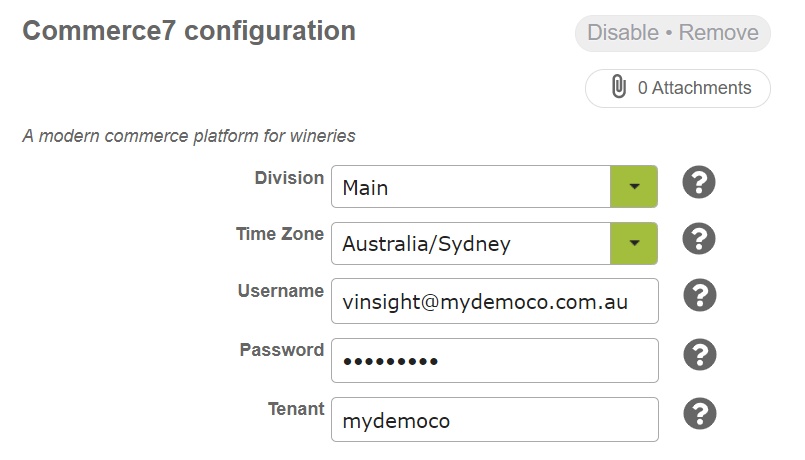This screenshot has height=460, width=805.
Task: Expand the Time Zone dropdown arrow
Action: [634, 243]
